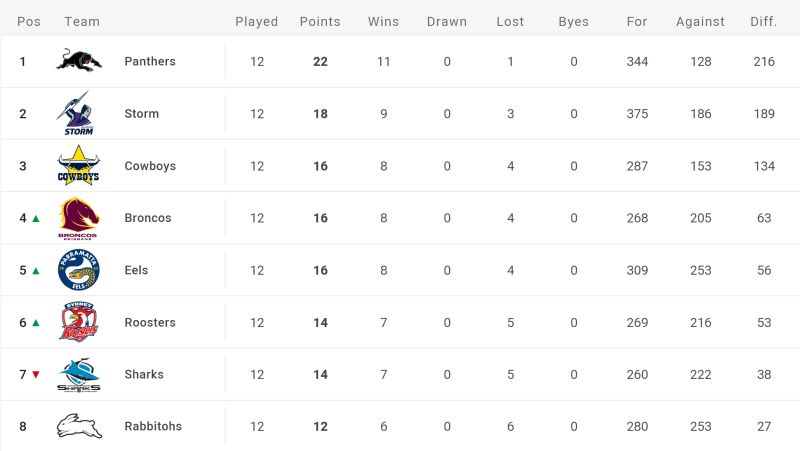Click the Played column header
Image resolution: width=800 pixels, height=451 pixels.
tap(257, 21)
